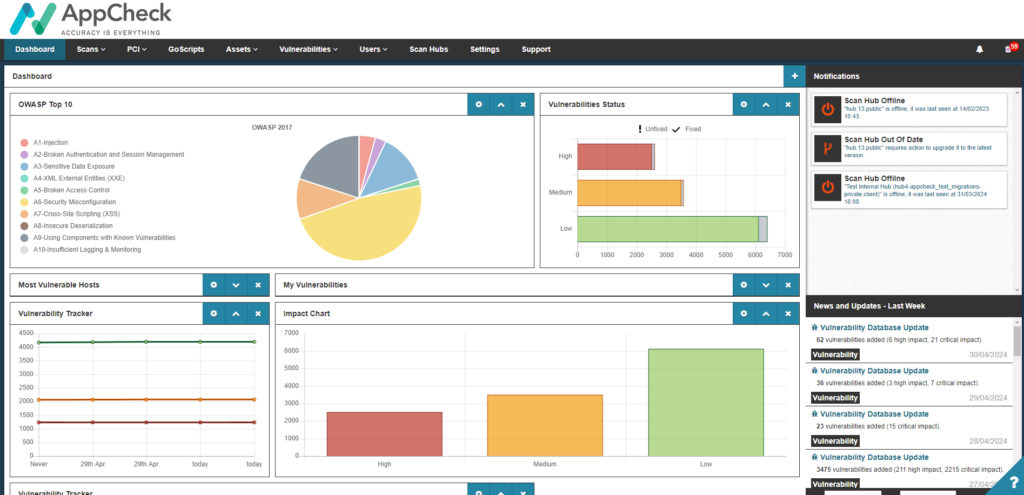Toggle A1-Injection legend item in pie chart

pyautogui.click(x=50, y=142)
